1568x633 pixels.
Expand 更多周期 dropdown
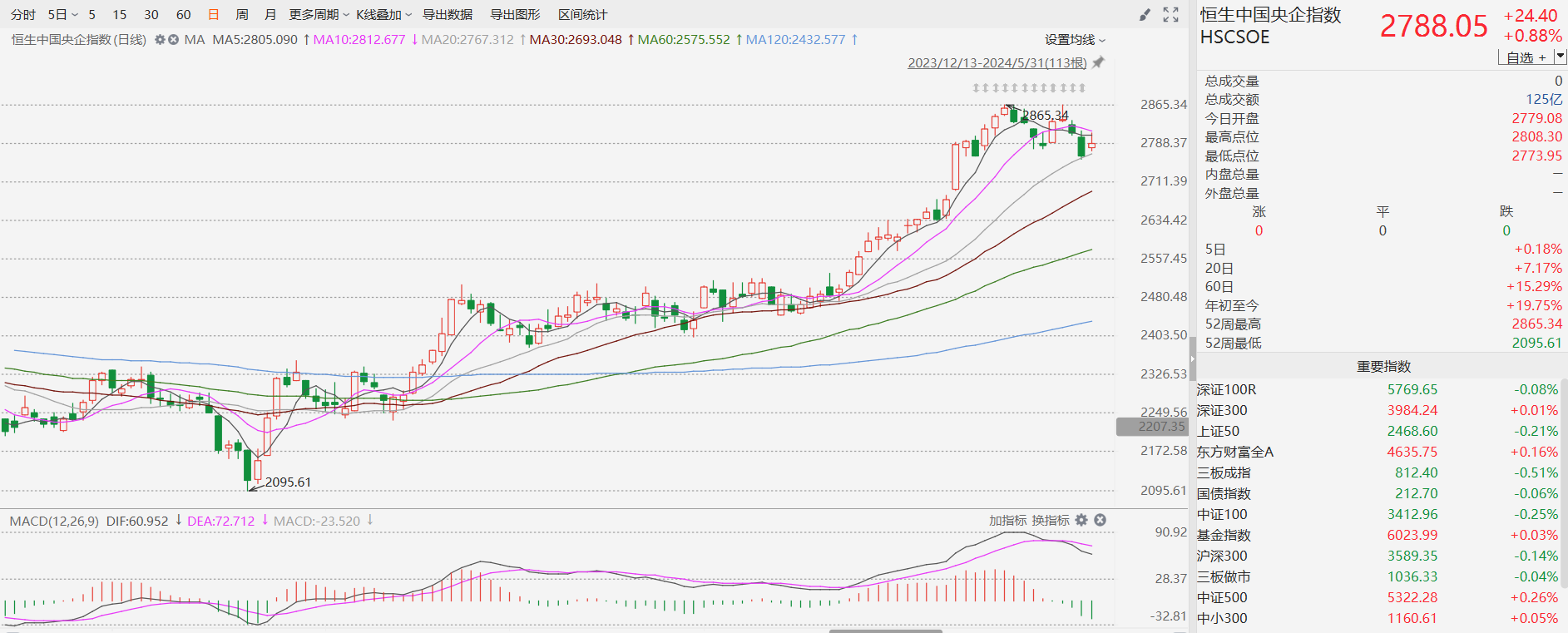(319, 15)
